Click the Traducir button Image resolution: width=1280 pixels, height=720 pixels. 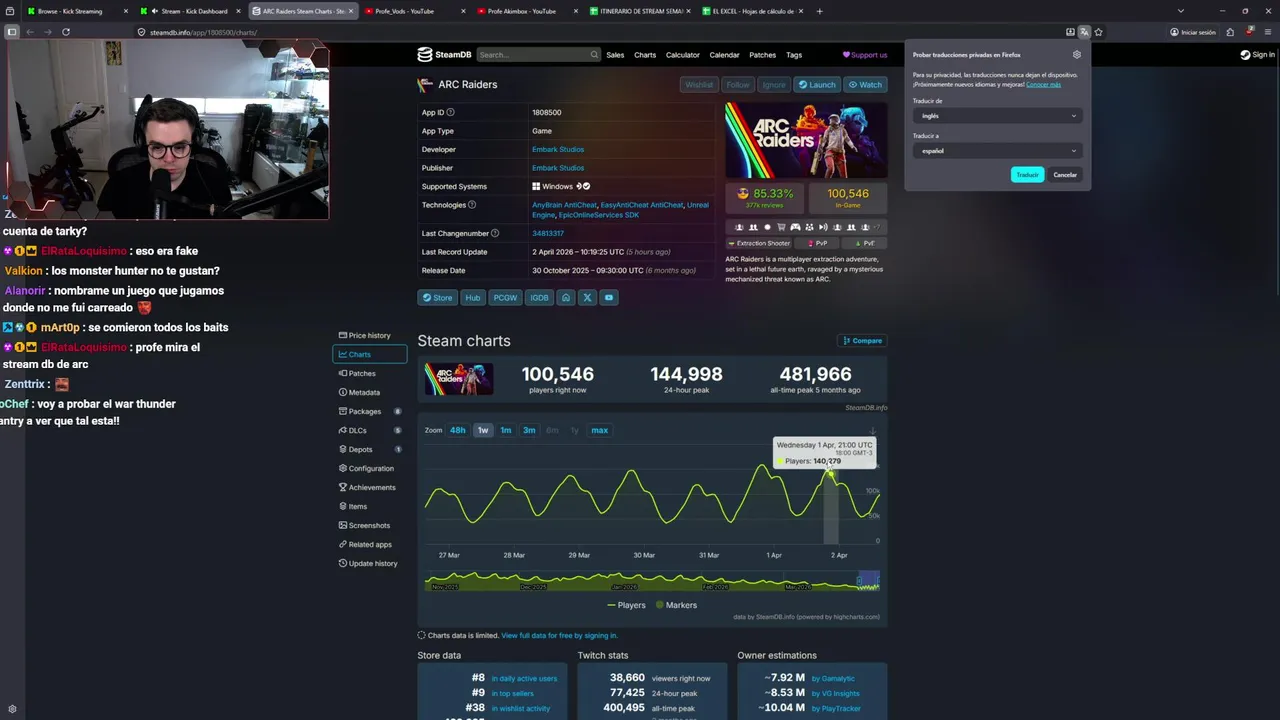(1027, 175)
